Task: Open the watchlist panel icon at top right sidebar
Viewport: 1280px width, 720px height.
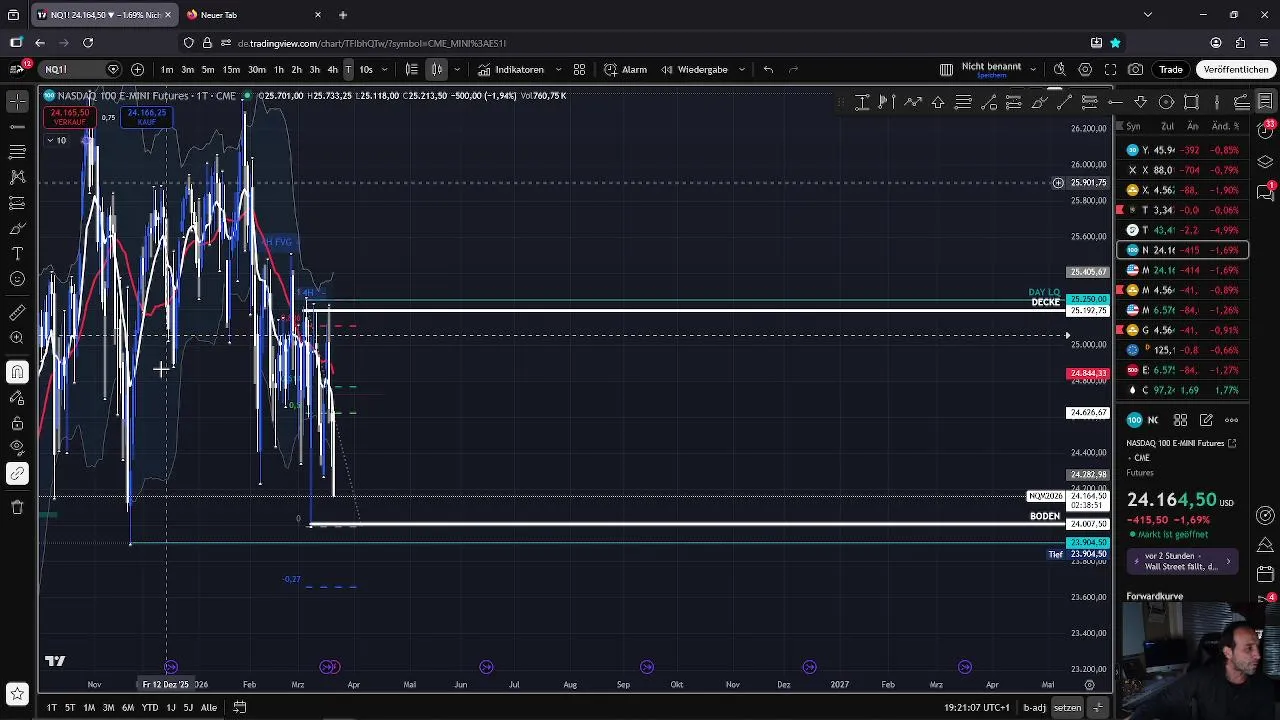Action: (x=1265, y=102)
